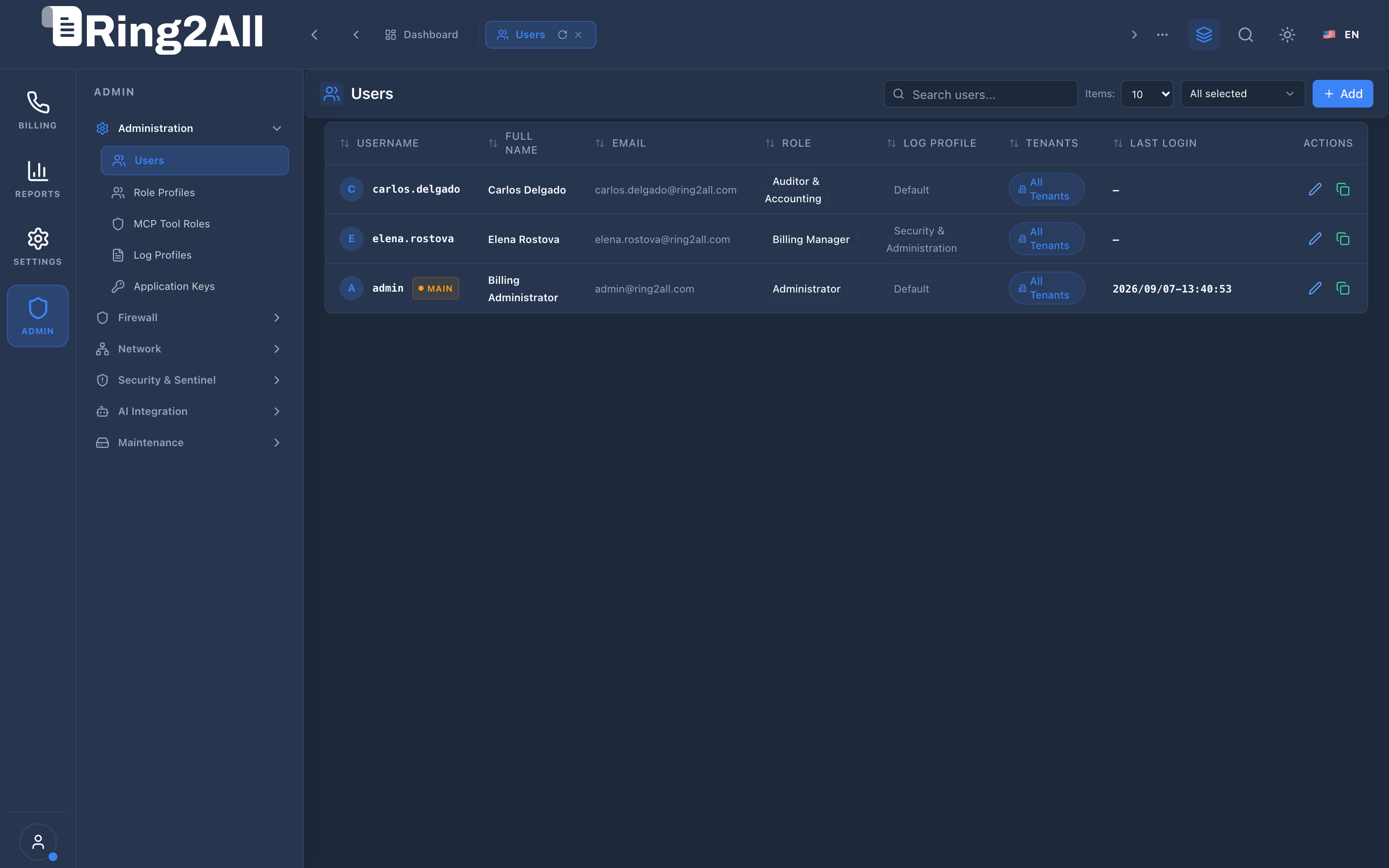The height and width of the screenshot is (868, 1389).
Task: Open Application Keys menu item
Action: [194, 286]
